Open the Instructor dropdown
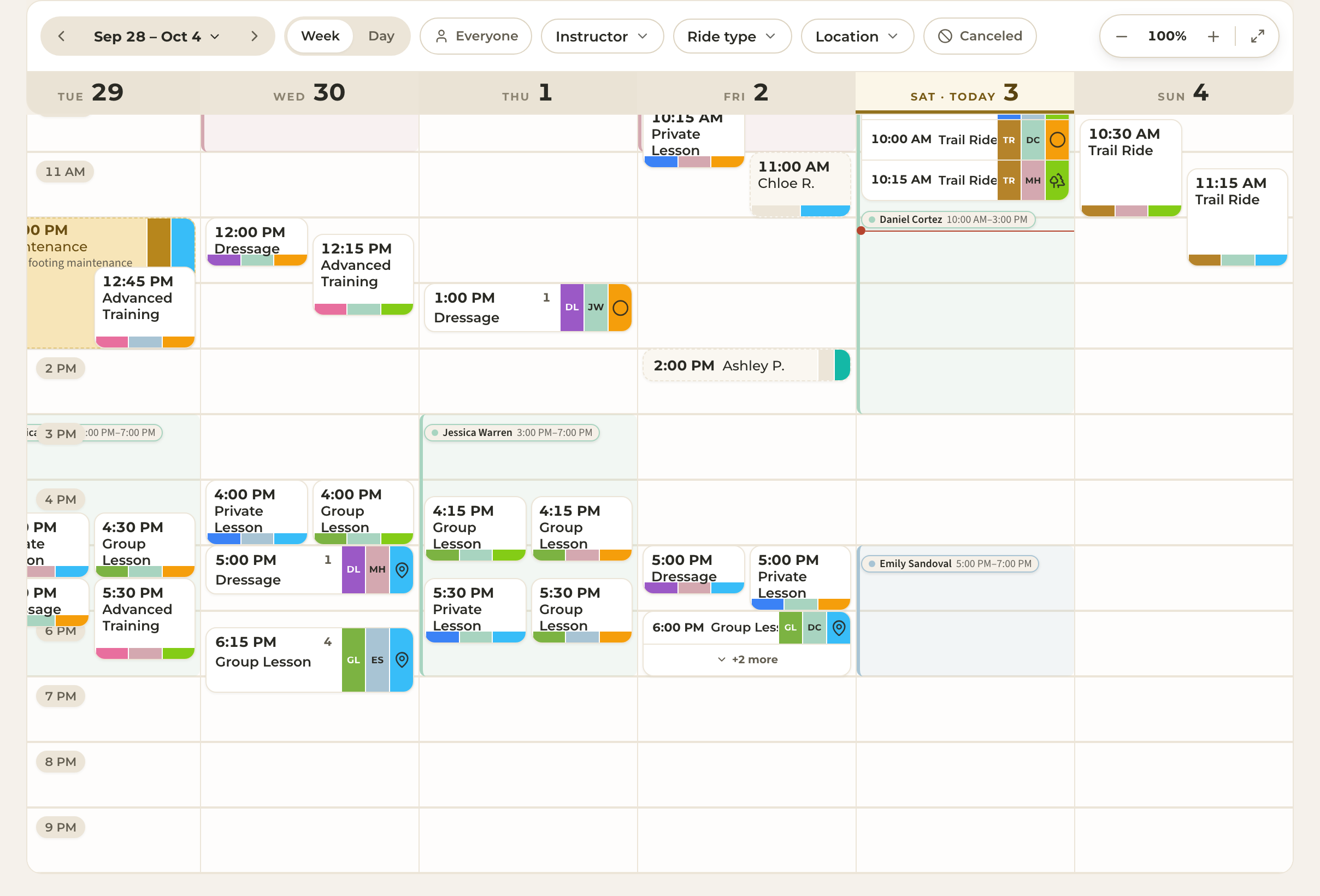This screenshot has height=896, width=1320. pyautogui.click(x=602, y=37)
